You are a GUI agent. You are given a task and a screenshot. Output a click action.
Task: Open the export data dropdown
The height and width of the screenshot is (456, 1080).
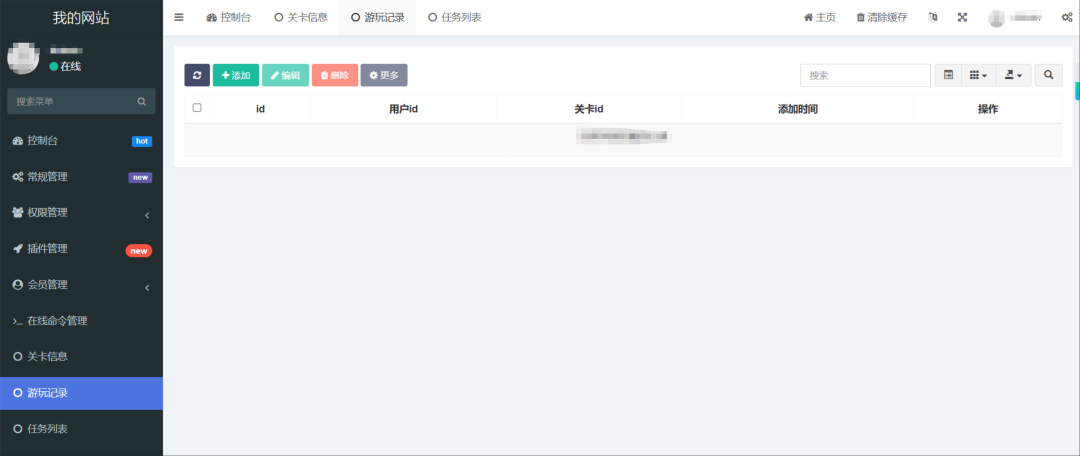1013,75
